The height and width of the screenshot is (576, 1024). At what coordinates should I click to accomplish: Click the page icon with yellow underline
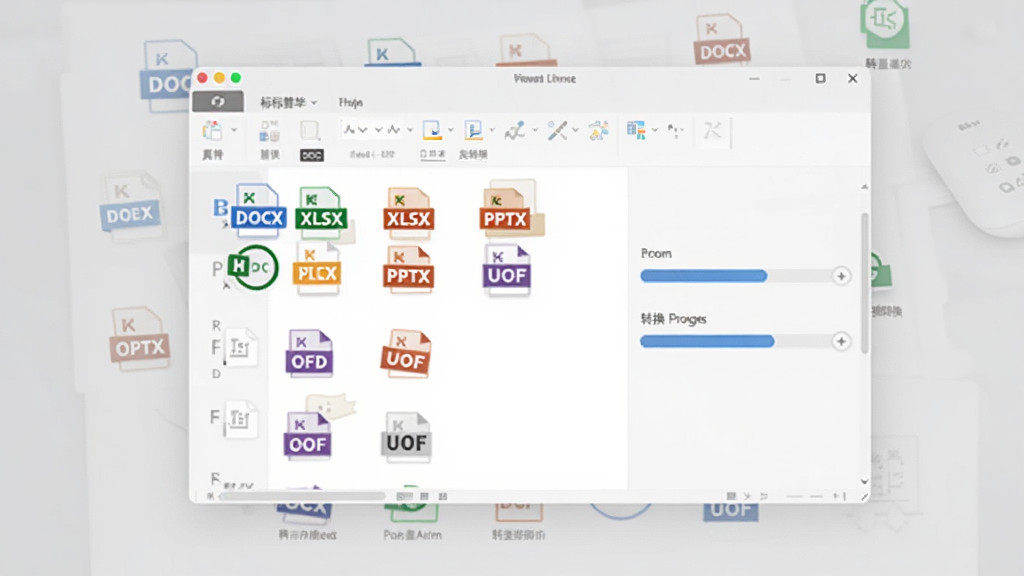click(x=432, y=130)
